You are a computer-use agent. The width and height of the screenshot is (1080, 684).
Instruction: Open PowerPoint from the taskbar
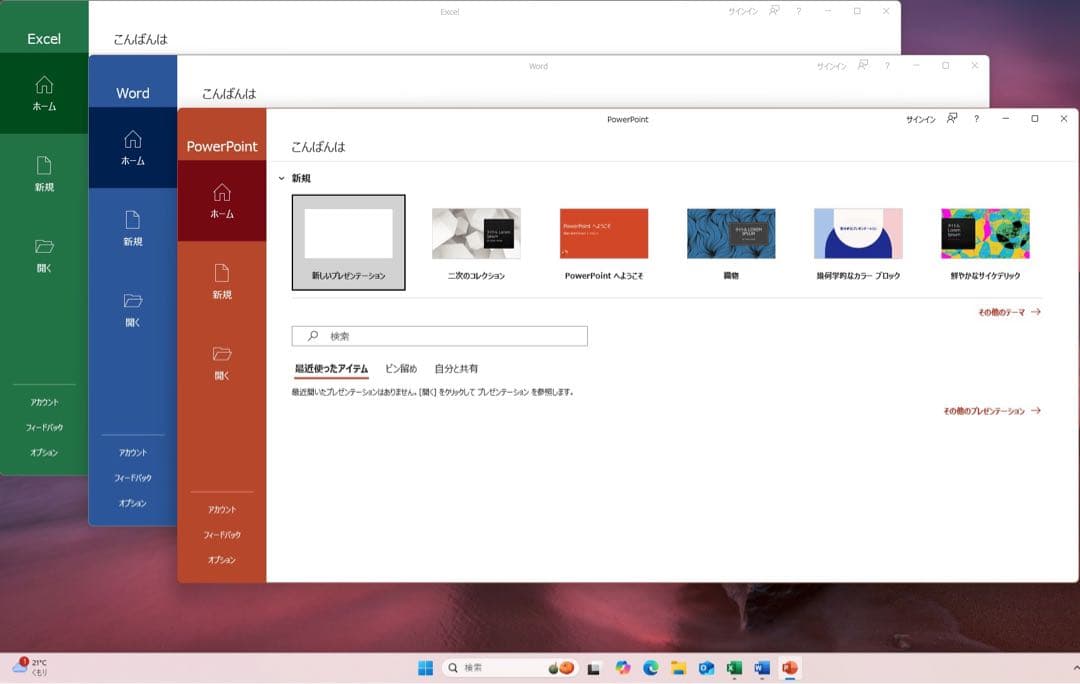pos(790,667)
